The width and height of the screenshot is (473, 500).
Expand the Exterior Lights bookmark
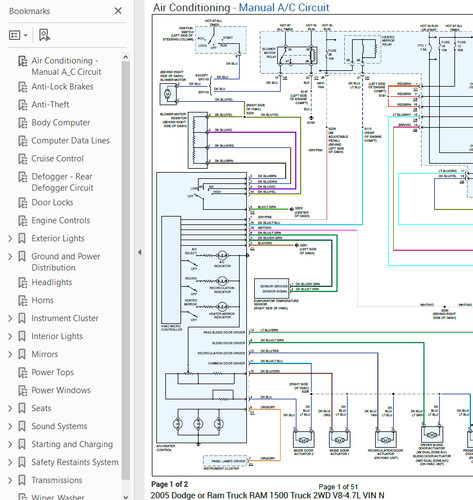pyautogui.click(x=10, y=238)
